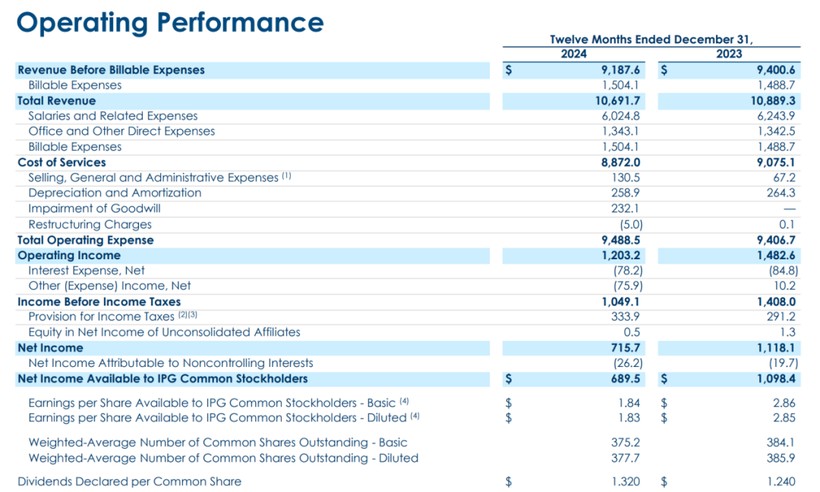Viewport: 820px width, 492px height.
Task: Click the Operating Performance heading
Action: [x=170, y=23]
